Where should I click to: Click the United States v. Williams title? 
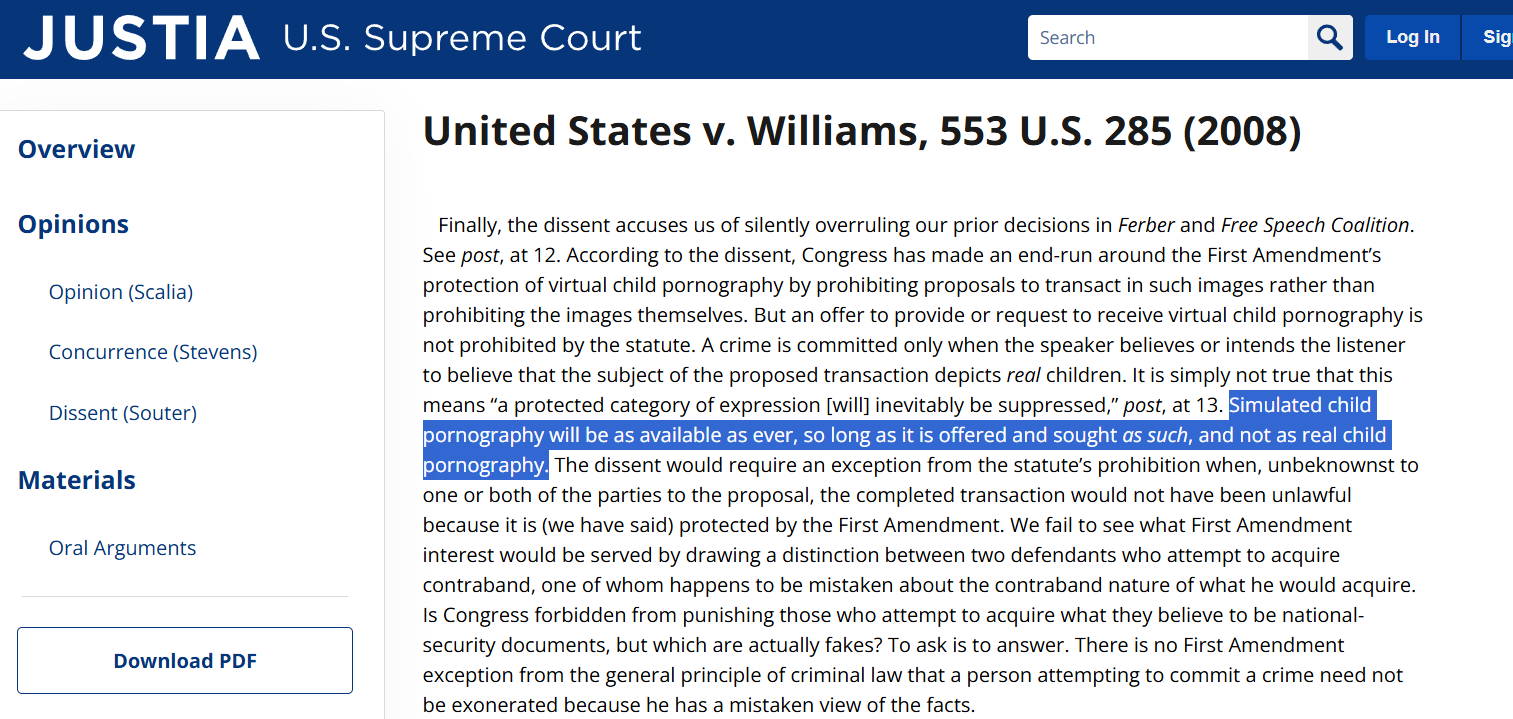pos(862,132)
